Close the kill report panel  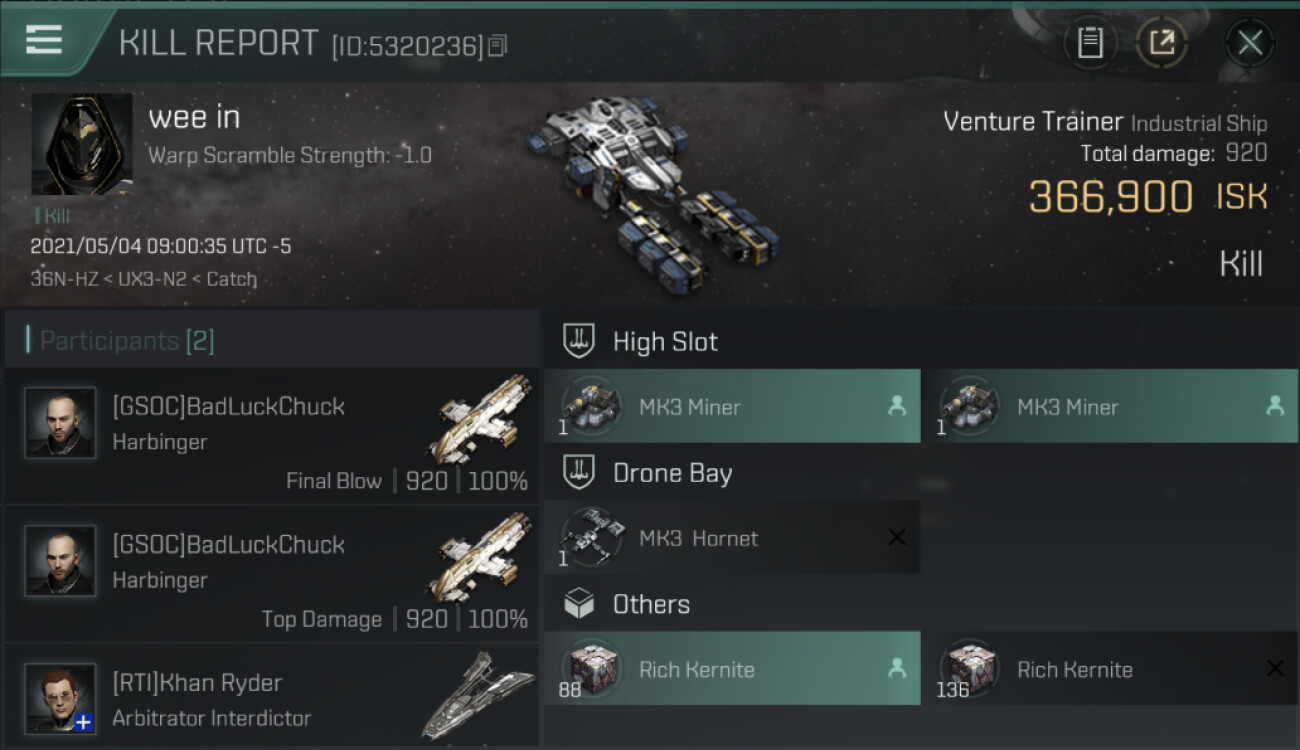[x=1249, y=43]
